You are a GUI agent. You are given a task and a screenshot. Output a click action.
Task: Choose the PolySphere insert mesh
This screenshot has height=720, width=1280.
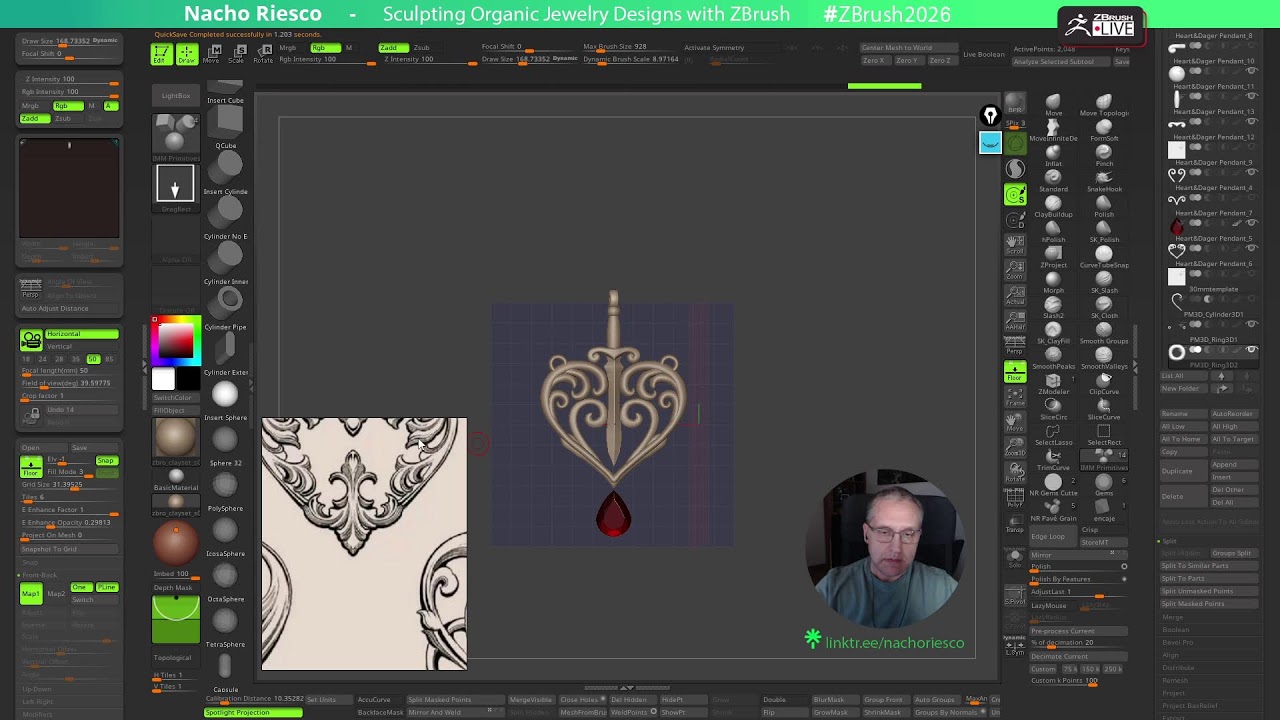pyautogui.click(x=226, y=490)
